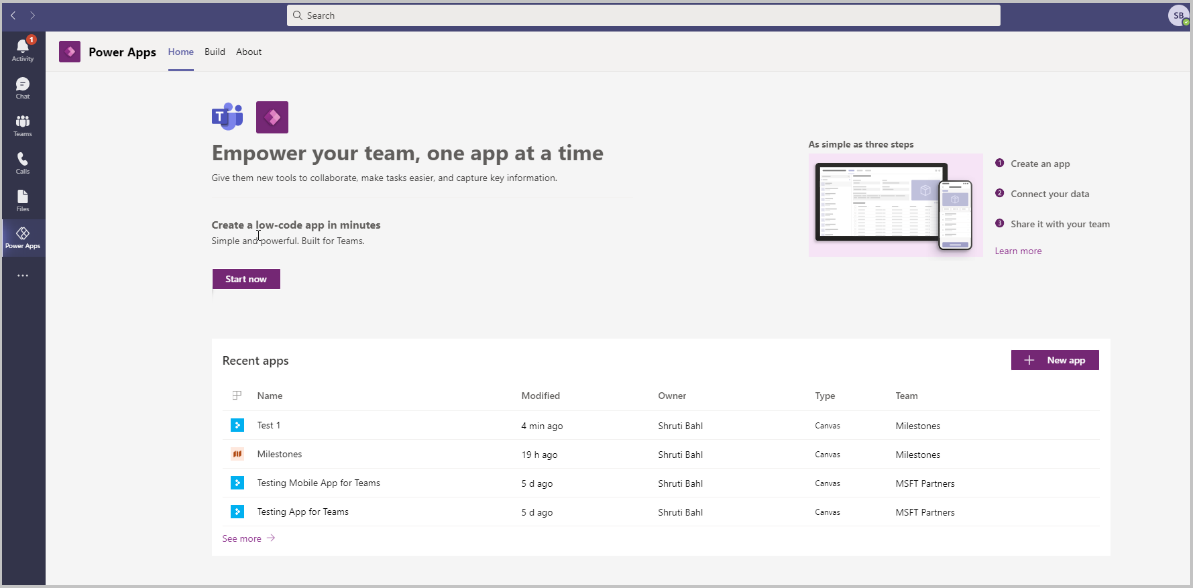
Task: Click MSFT Partners for Testing Mobile App
Action: coord(925,484)
